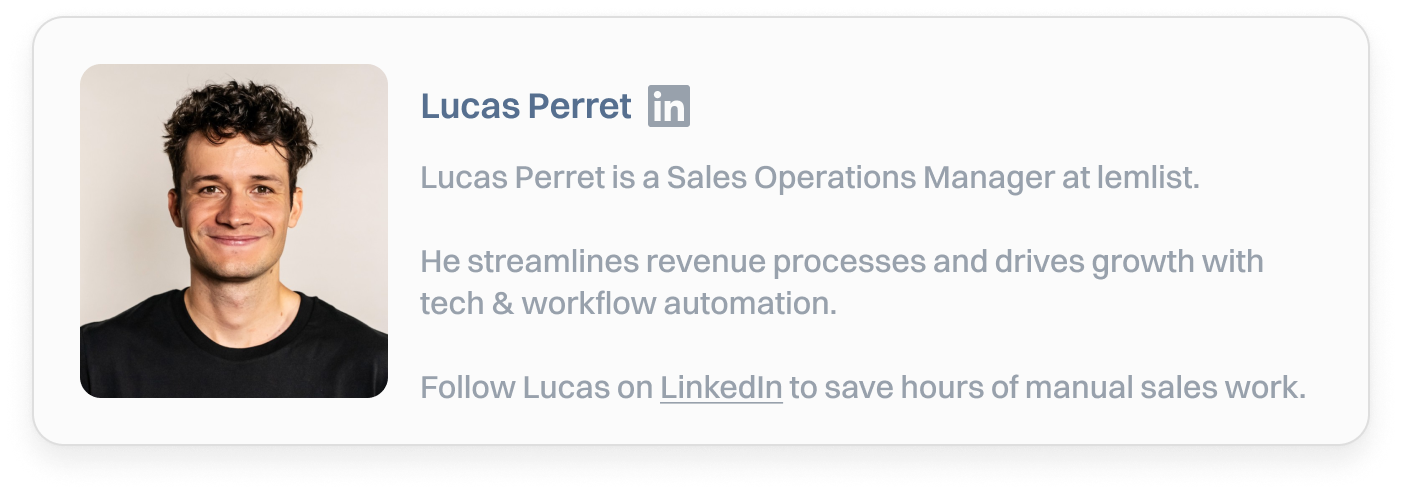The width and height of the screenshot is (1402, 494).
Task: Click the author's portrait photo
Action: [234, 230]
